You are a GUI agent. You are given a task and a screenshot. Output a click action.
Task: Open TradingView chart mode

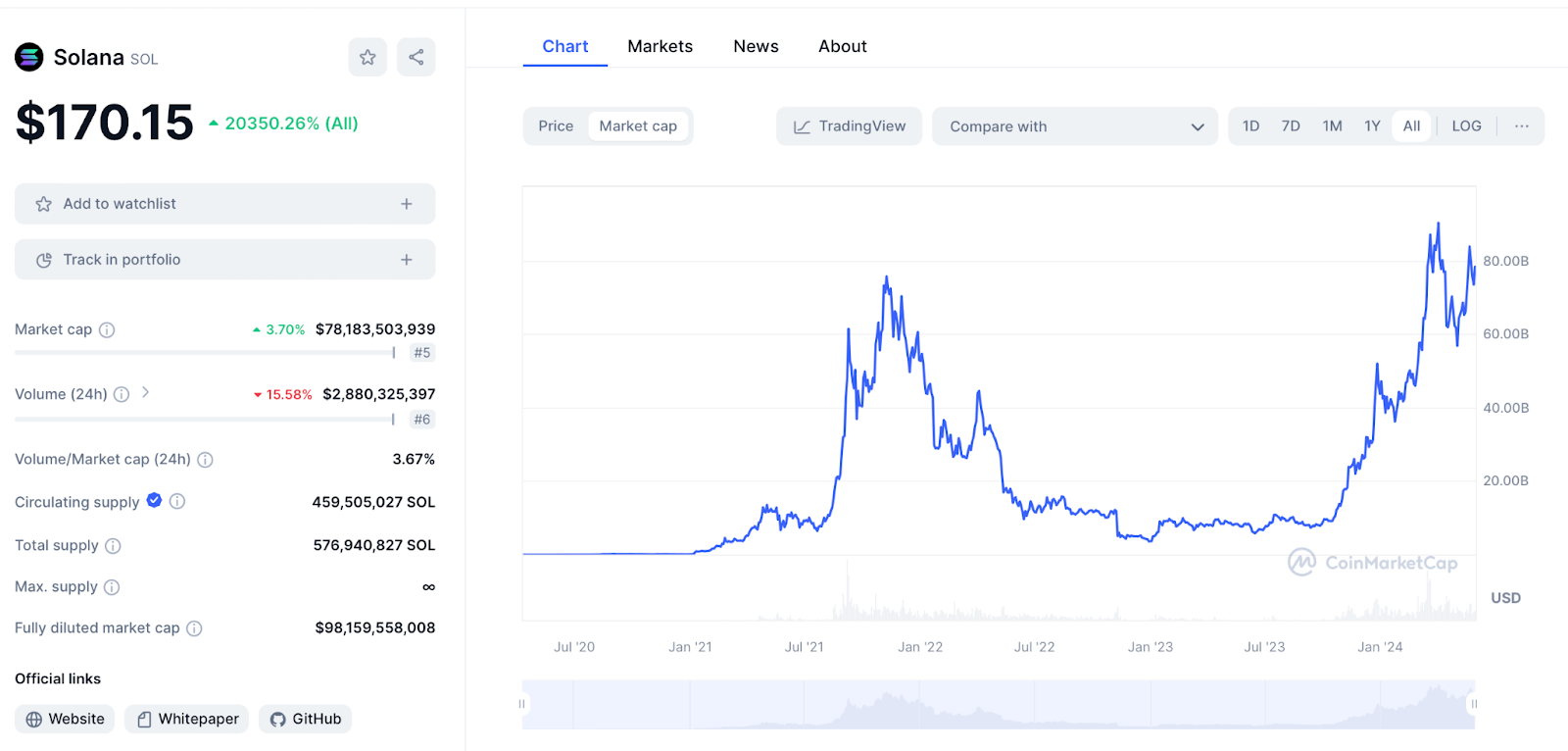point(849,126)
